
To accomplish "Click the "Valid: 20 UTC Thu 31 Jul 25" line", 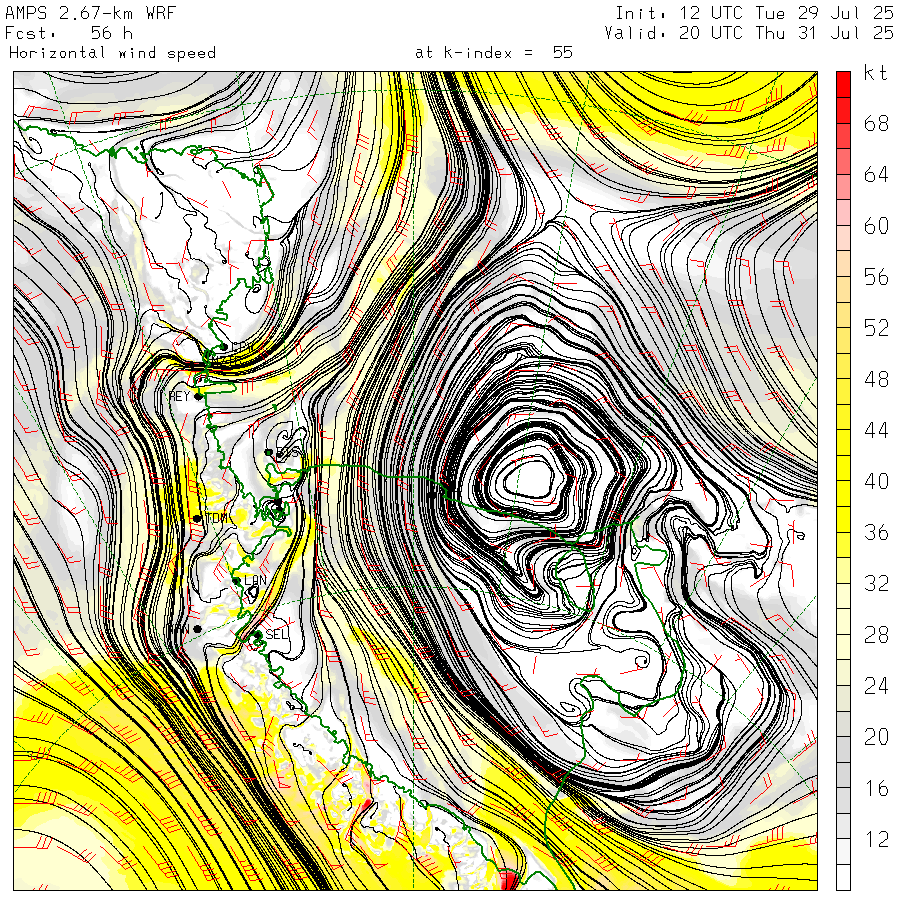I will pyautogui.click(x=749, y=33).
